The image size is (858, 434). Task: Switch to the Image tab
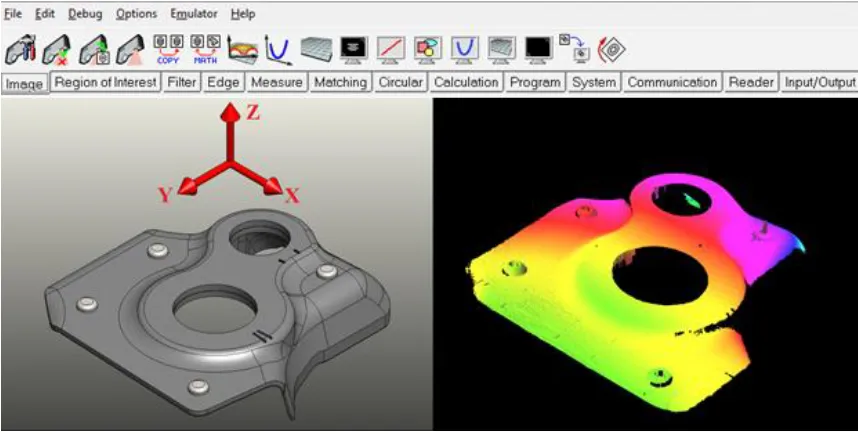[25, 84]
